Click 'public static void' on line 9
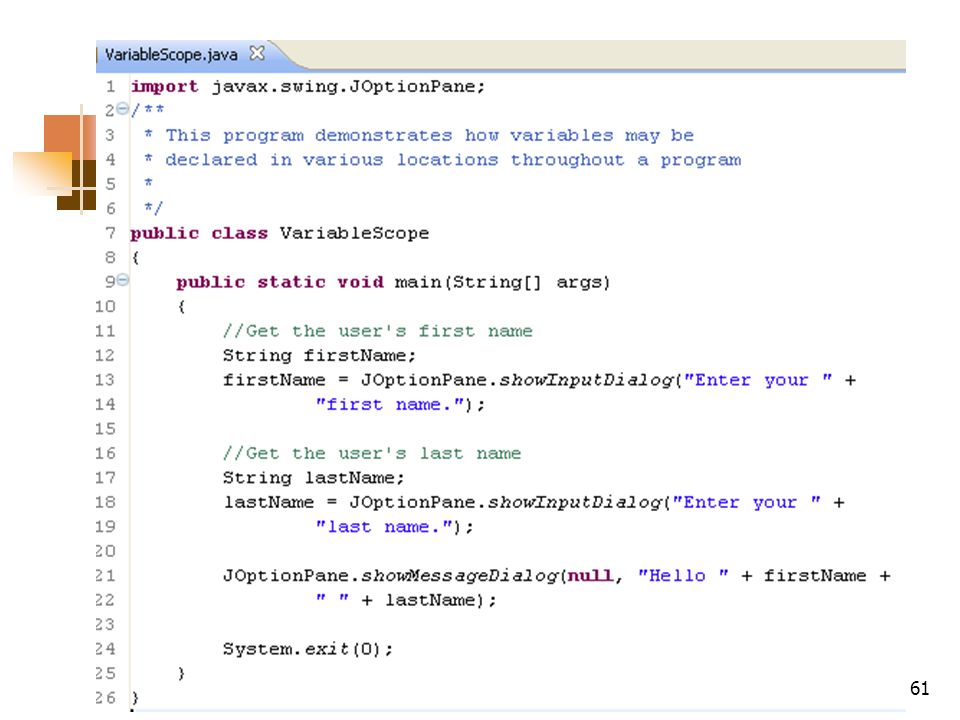This screenshot has width=960, height=720. (x=280, y=282)
